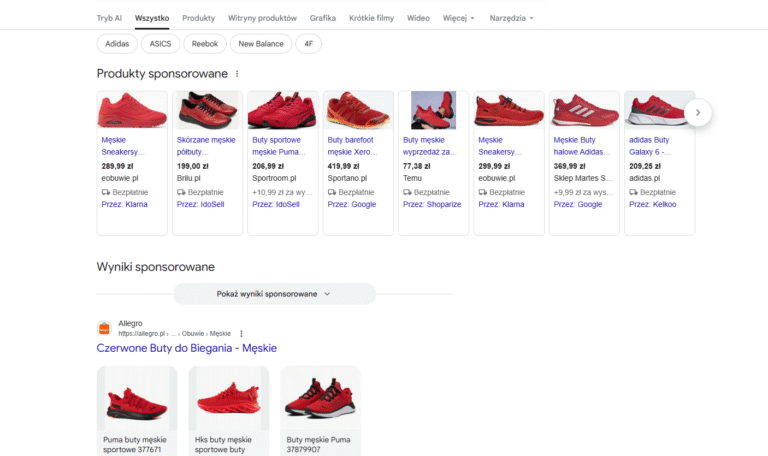Click the Allegro favicon icon
The width and height of the screenshot is (768, 456).
click(x=104, y=328)
